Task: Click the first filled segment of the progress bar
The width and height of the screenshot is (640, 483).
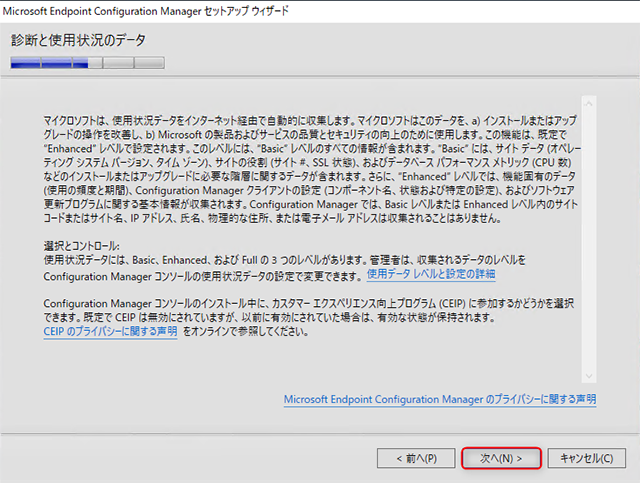Action: tap(25, 63)
